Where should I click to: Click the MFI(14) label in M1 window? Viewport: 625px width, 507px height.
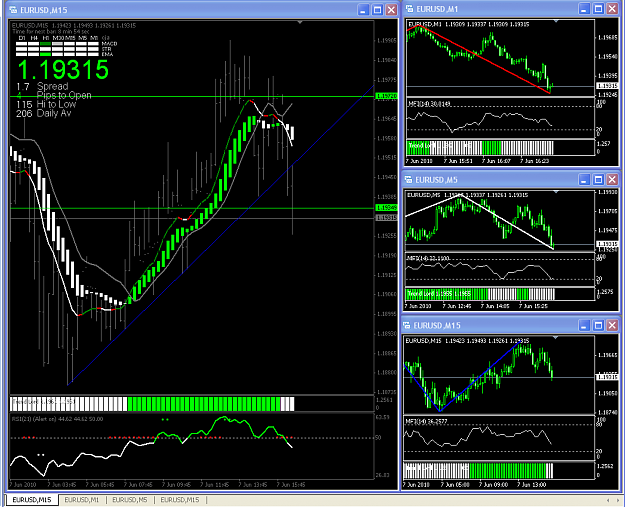(429, 104)
